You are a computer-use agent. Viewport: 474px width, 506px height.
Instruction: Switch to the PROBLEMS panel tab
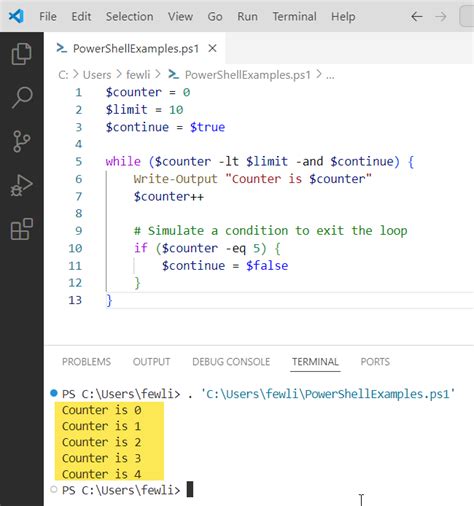point(86,362)
